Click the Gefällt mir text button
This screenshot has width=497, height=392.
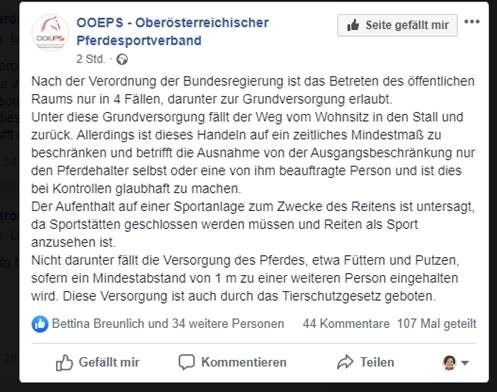[109, 362]
